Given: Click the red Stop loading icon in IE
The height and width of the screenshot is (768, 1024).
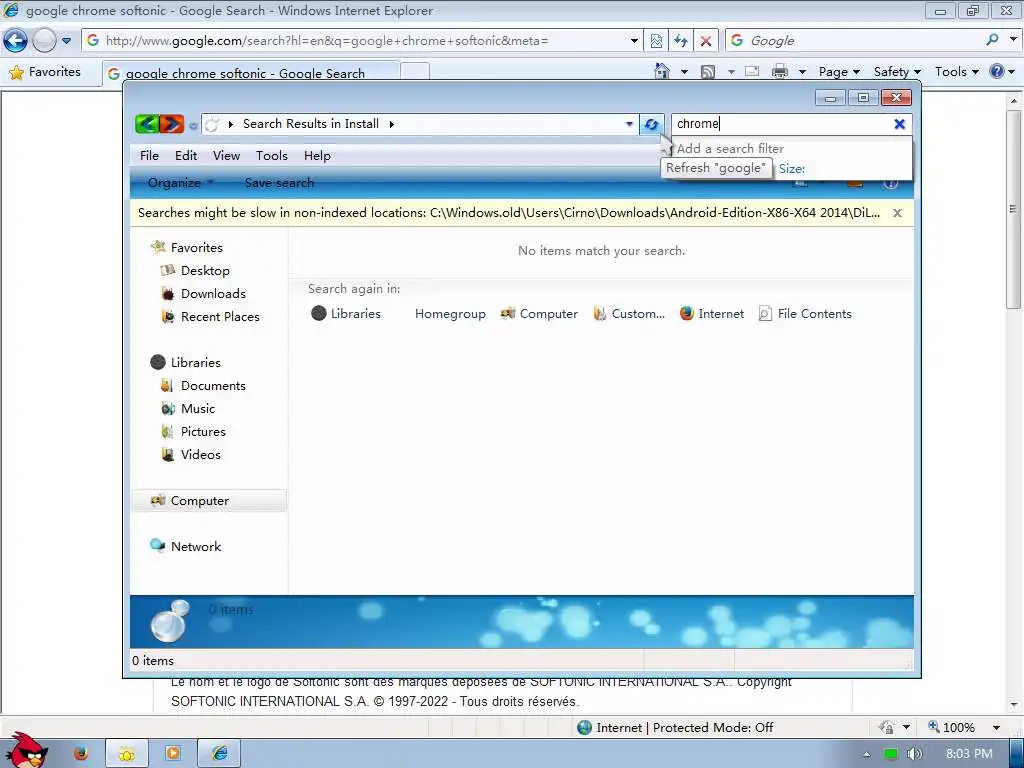Looking at the screenshot, I should click(706, 40).
